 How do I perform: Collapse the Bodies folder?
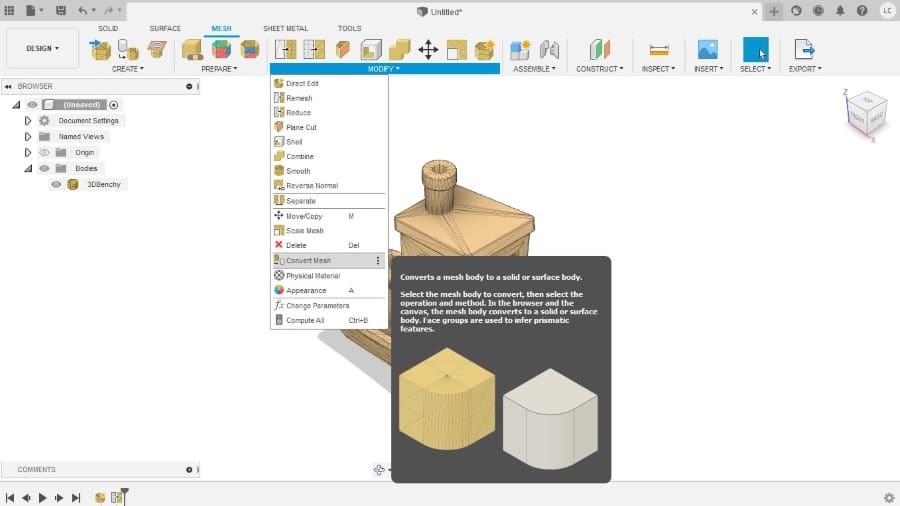click(x=28, y=169)
